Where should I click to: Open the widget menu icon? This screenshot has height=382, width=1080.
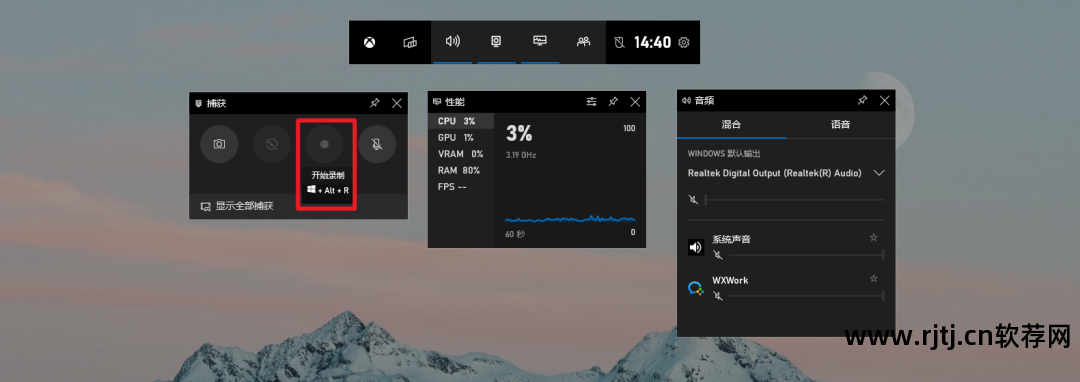[411, 42]
